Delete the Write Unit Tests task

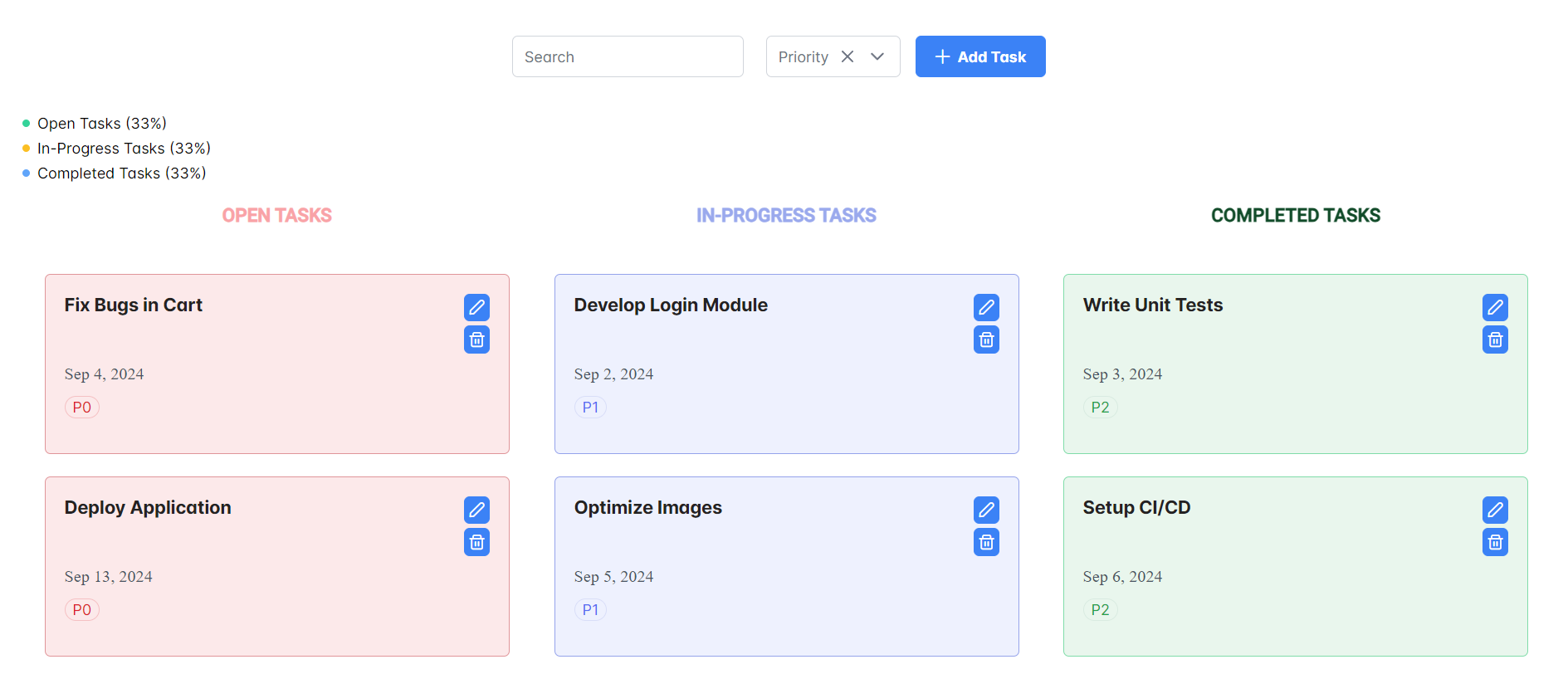(x=1495, y=339)
